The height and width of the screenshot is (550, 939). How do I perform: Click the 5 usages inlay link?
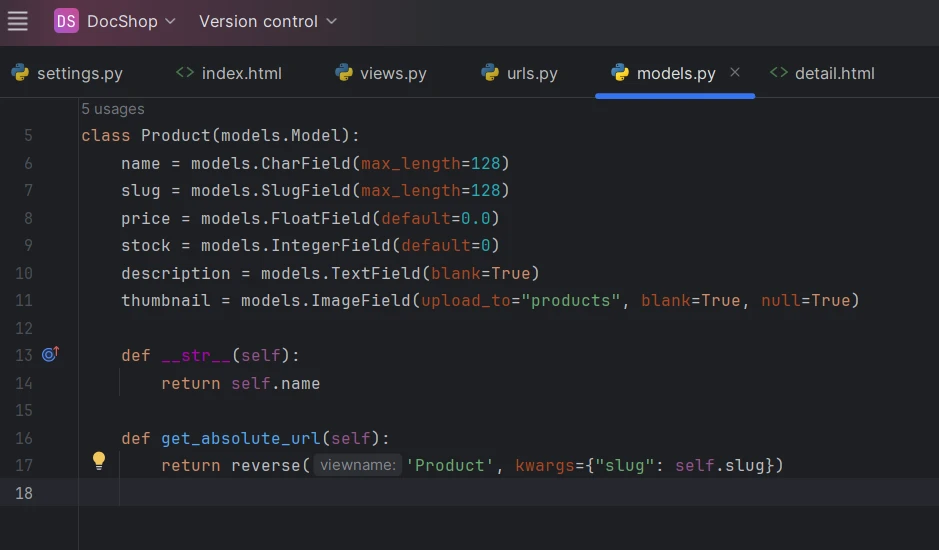point(113,109)
